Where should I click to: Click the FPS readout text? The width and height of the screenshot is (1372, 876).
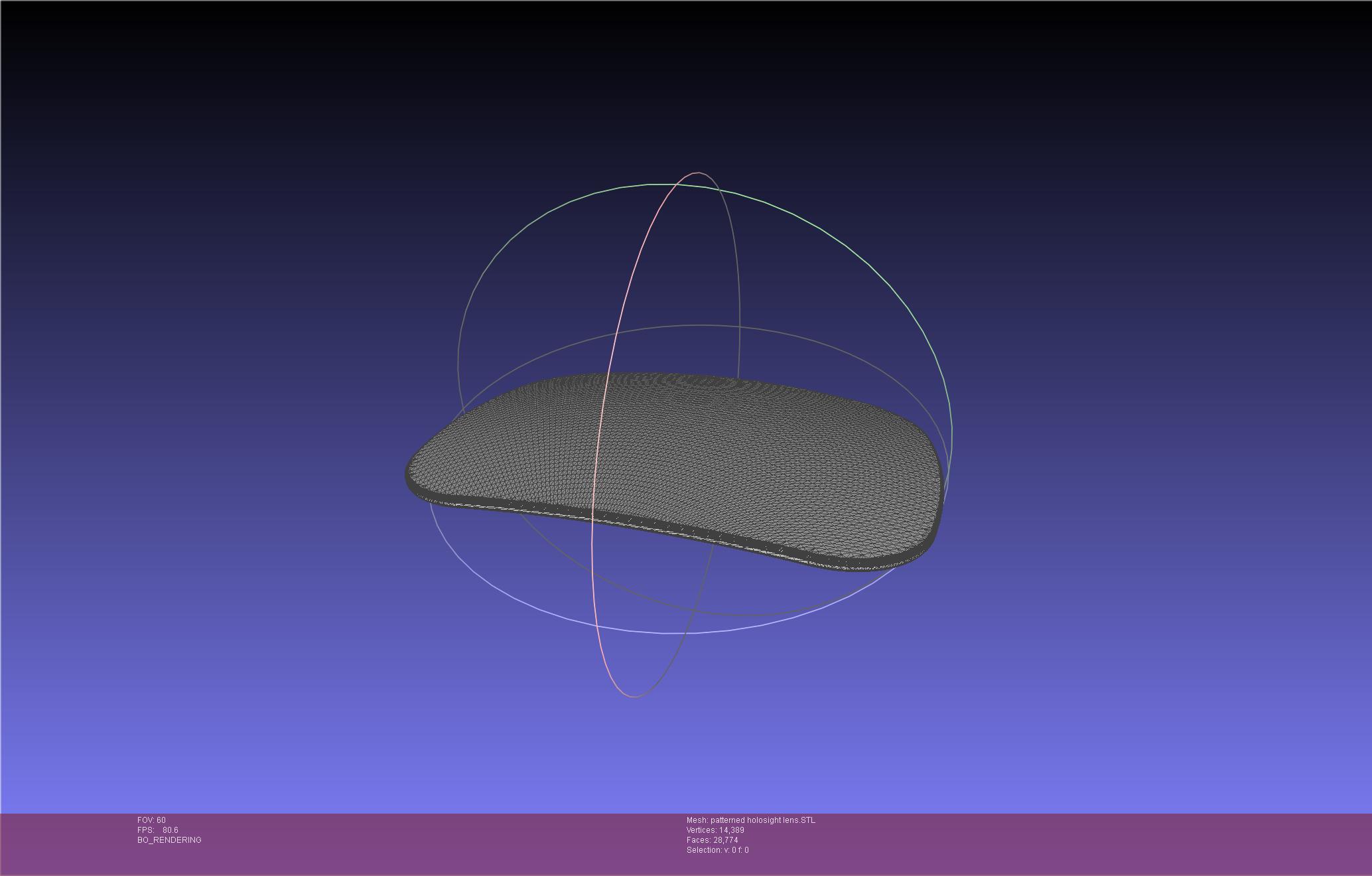[x=158, y=830]
